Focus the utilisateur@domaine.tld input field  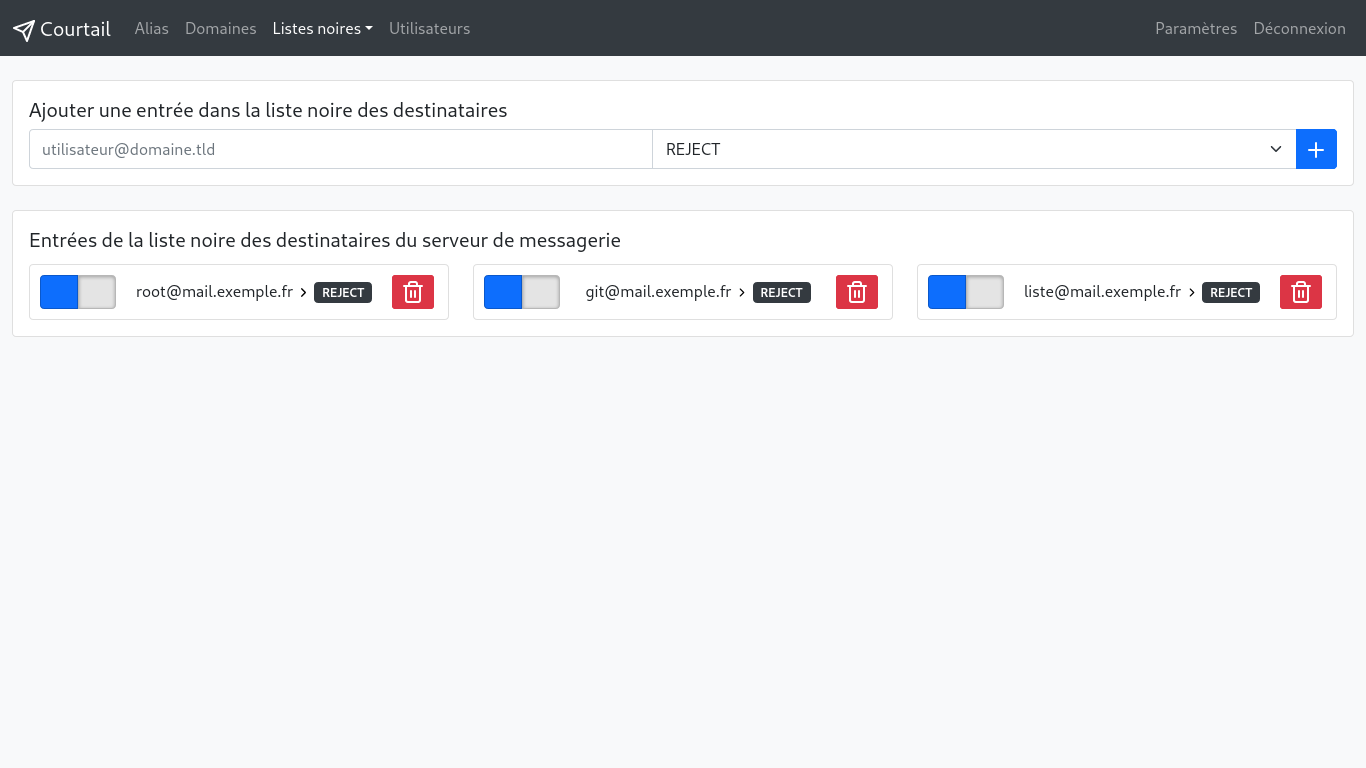tap(341, 149)
